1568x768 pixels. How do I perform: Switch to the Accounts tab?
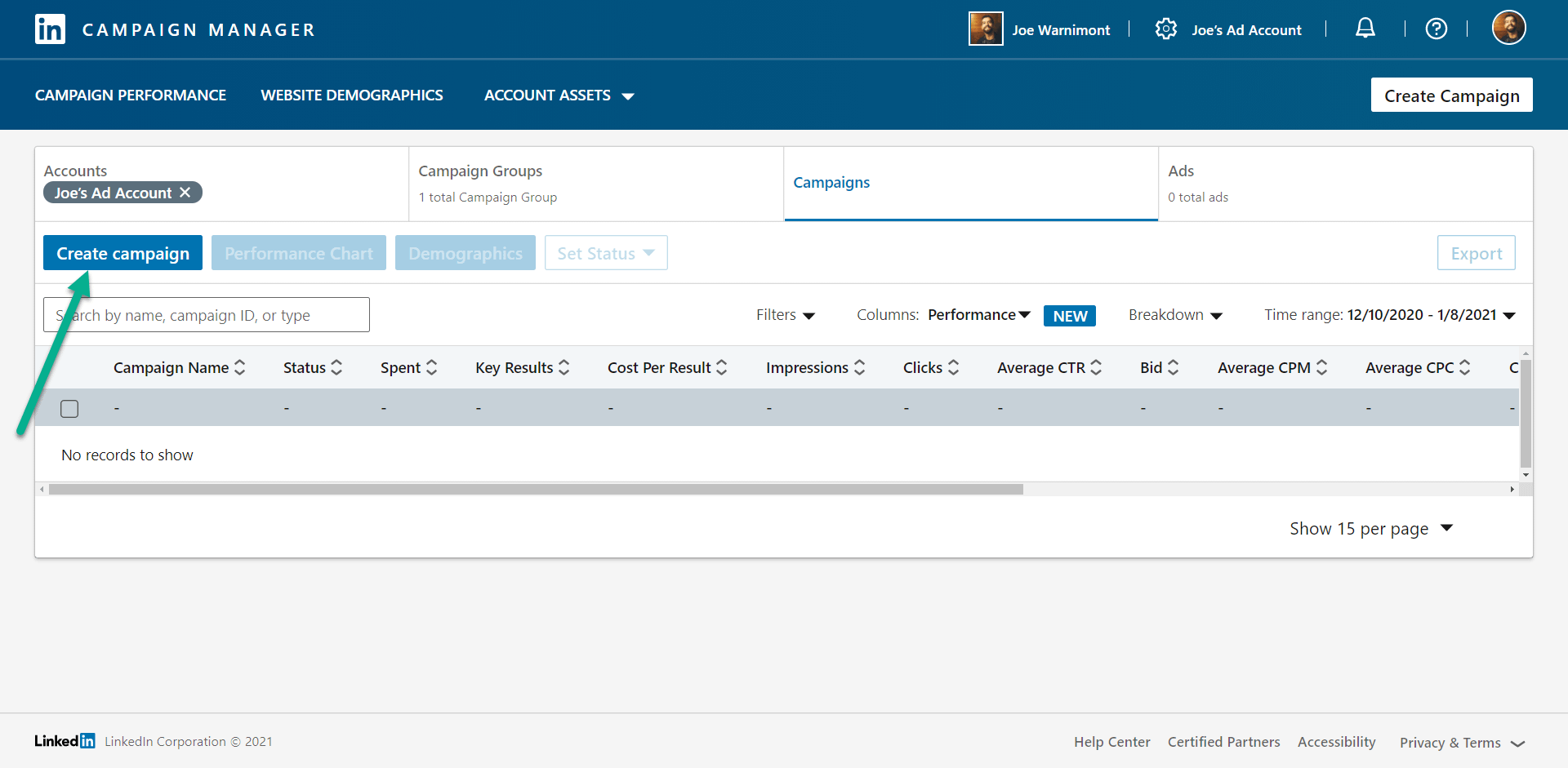[x=221, y=184]
